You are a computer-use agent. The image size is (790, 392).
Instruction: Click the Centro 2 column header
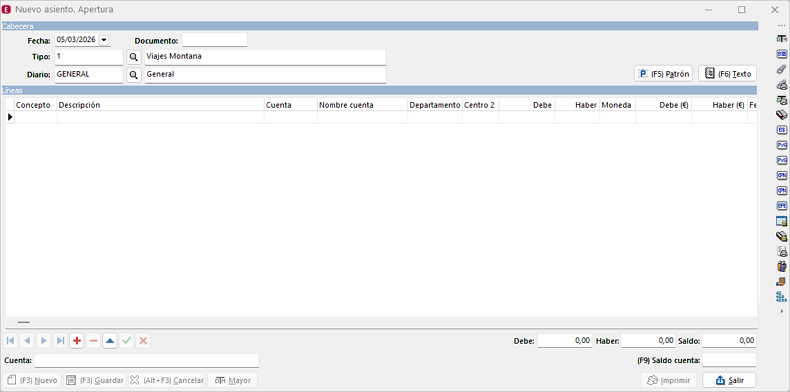click(481, 105)
